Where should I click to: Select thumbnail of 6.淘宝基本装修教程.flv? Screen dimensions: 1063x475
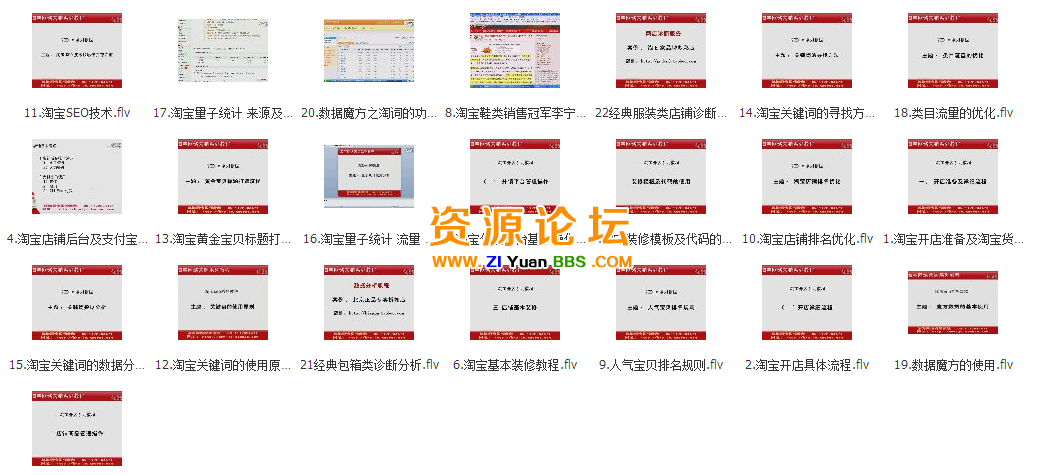pyautogui.click(x=515, y=302)
